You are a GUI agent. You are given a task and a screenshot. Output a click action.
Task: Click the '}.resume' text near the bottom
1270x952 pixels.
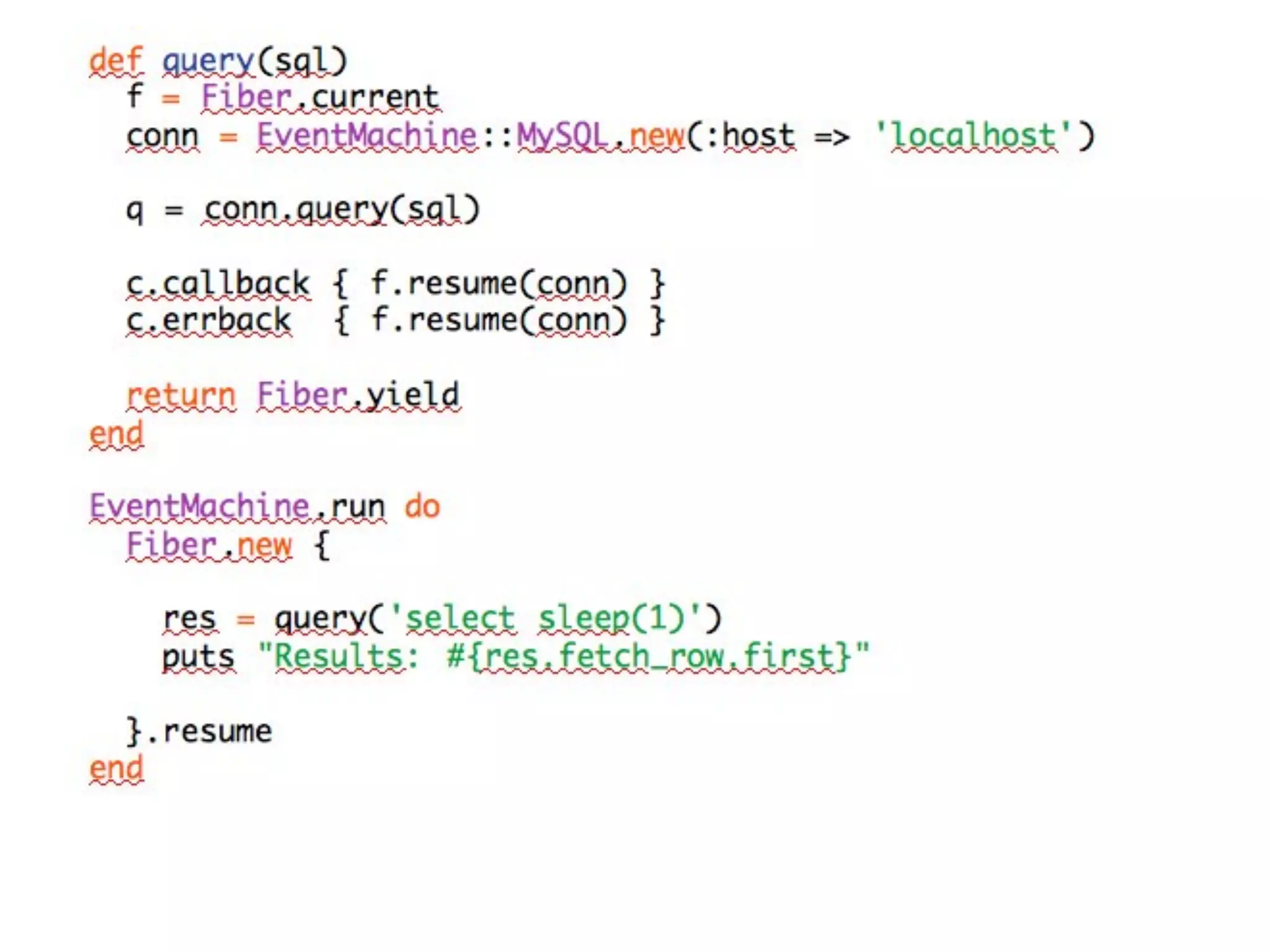point(200,731)
